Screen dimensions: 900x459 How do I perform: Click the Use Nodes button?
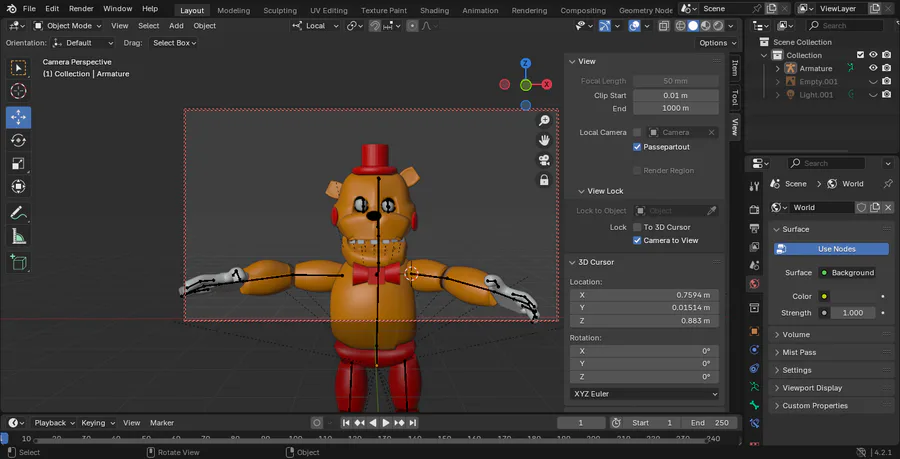tap(831, 249)
